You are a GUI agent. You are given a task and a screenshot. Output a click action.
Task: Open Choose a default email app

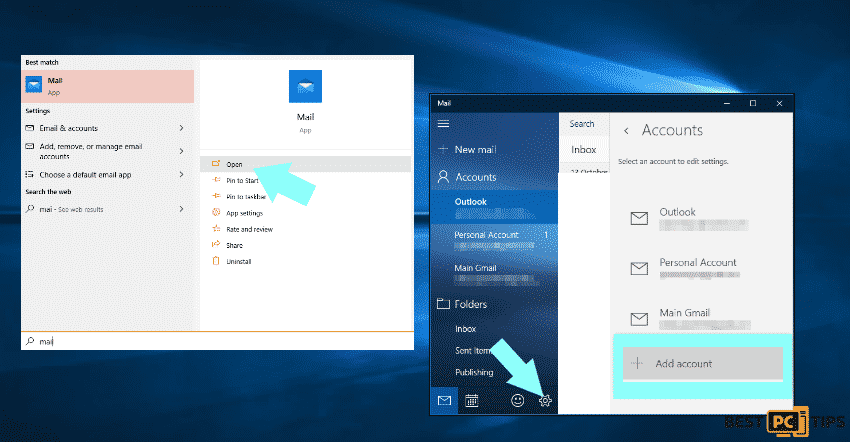(85, 175)
